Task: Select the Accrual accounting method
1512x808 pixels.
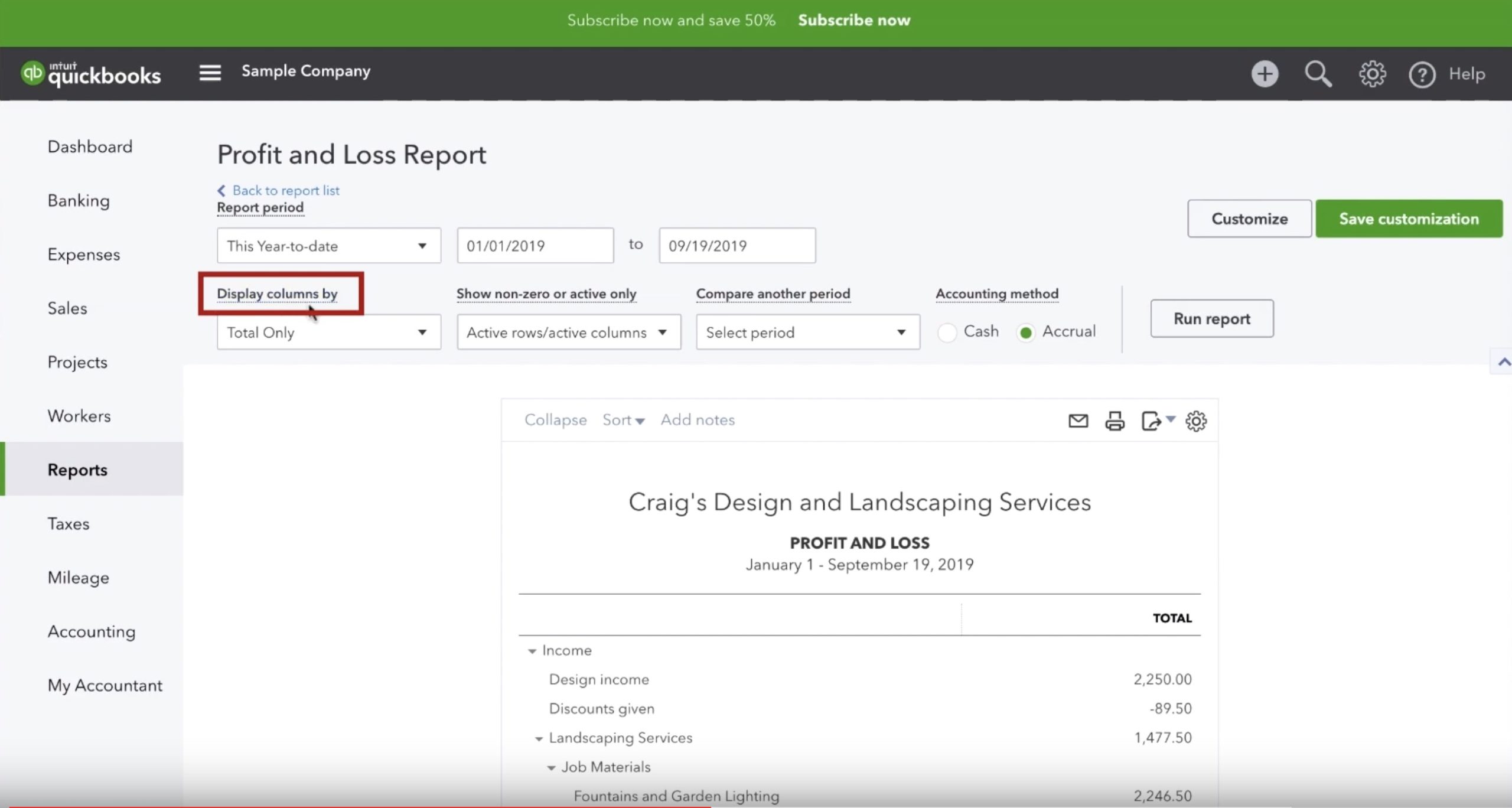Action: (1026, 333)
